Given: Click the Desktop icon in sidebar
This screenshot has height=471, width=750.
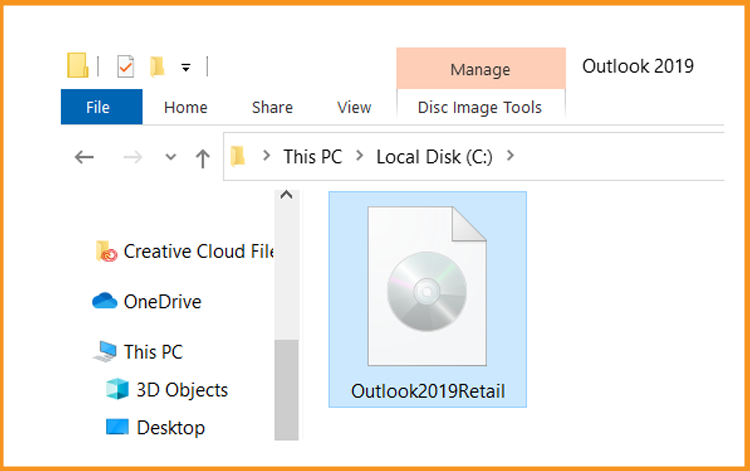Looking at the screenshot, I should coord(117,427).
